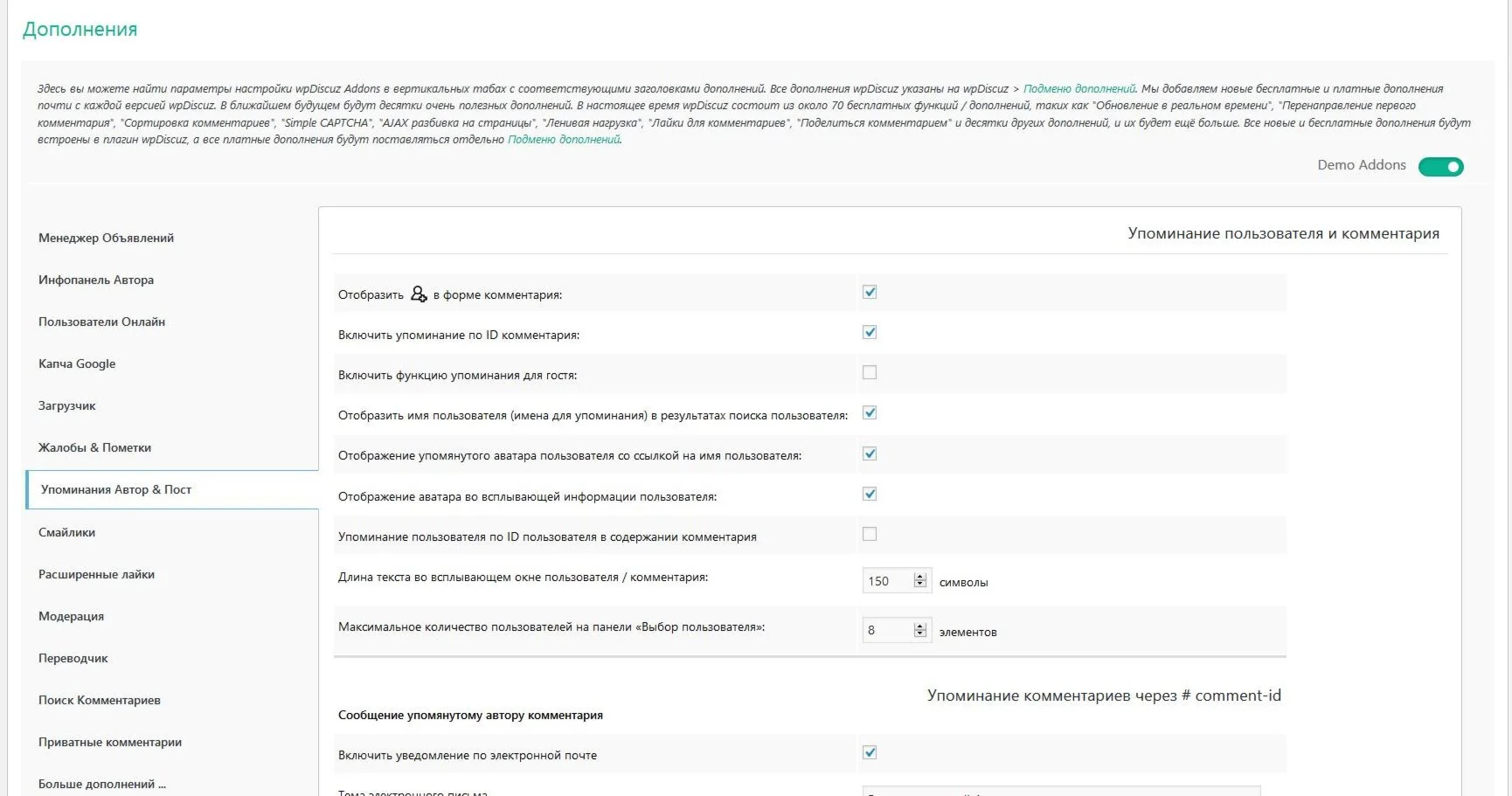Toggle the Demo Addons switch

(1440, 167)
